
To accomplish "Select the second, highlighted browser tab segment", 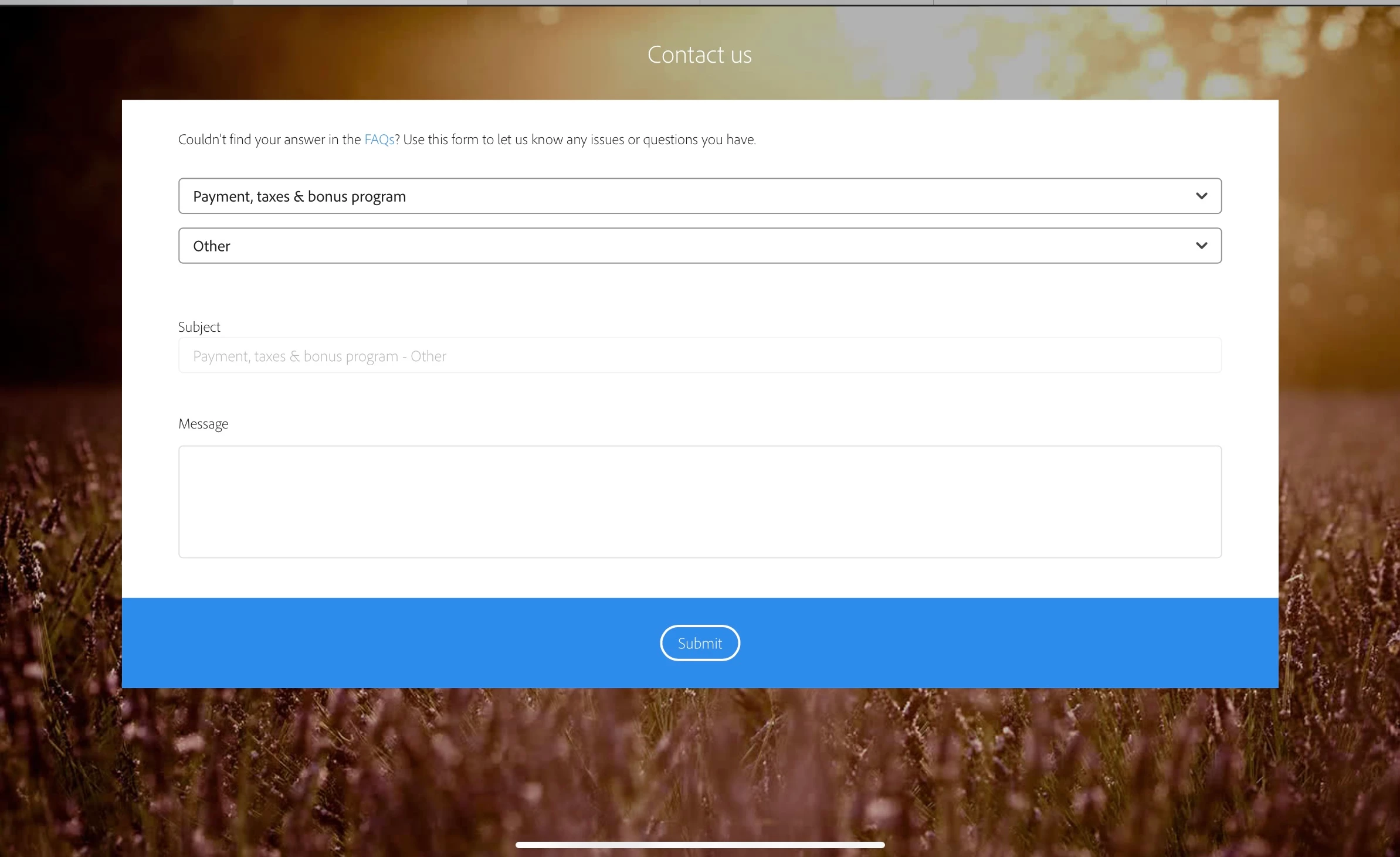I will (x=350, y=2).
